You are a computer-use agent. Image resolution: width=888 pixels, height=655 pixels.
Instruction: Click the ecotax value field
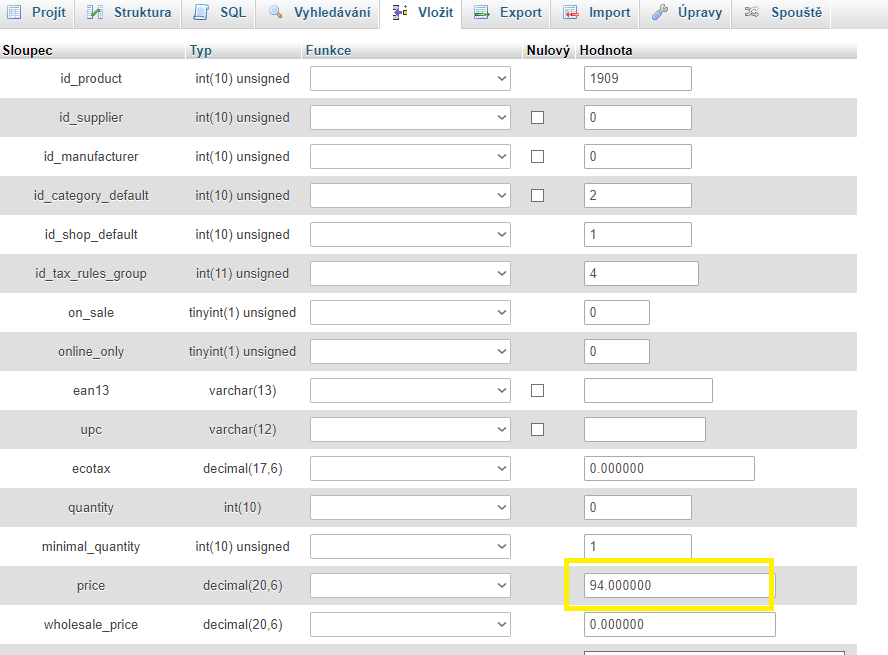[669, 469]
